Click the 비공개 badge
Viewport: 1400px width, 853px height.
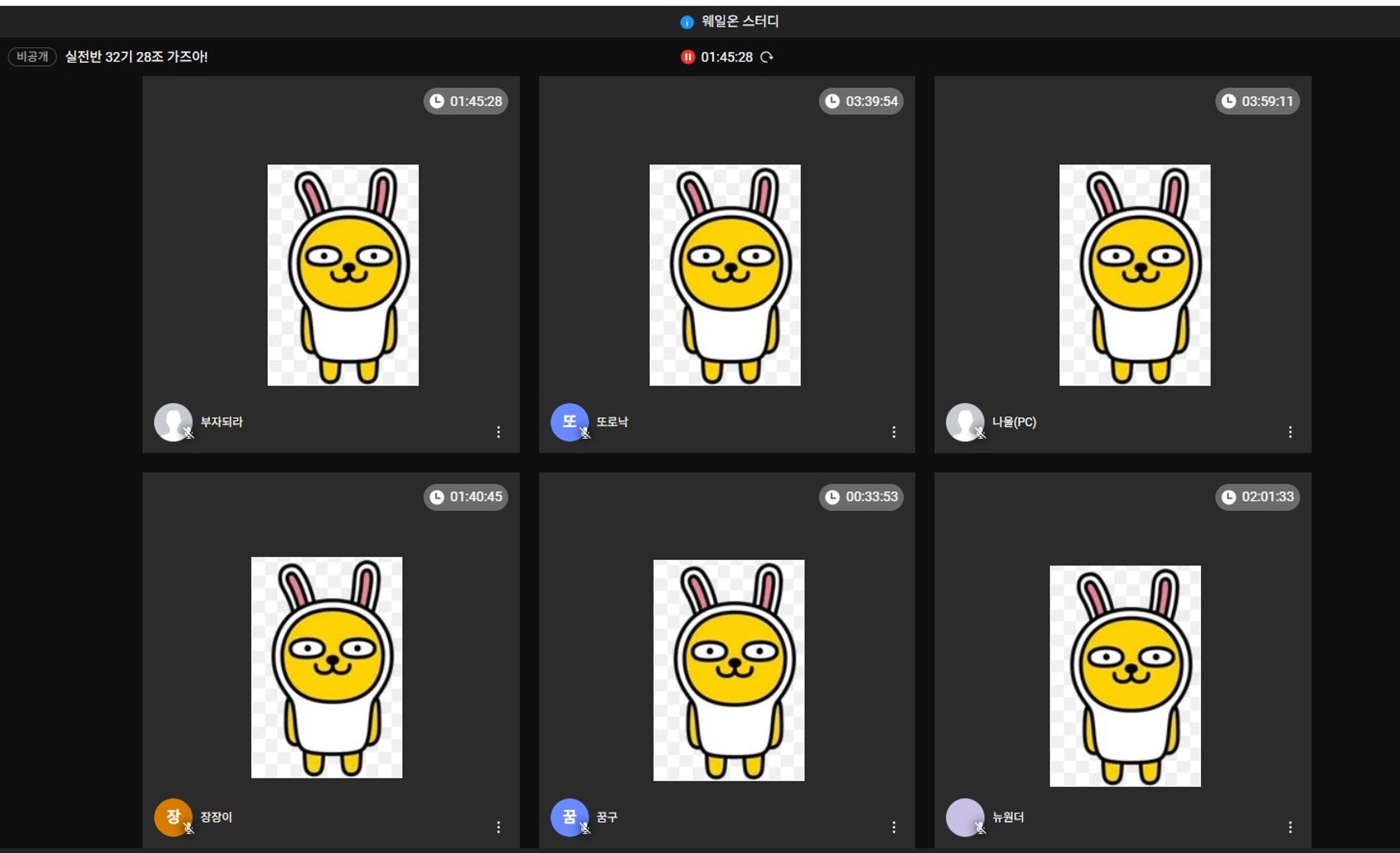pos(32,56)
